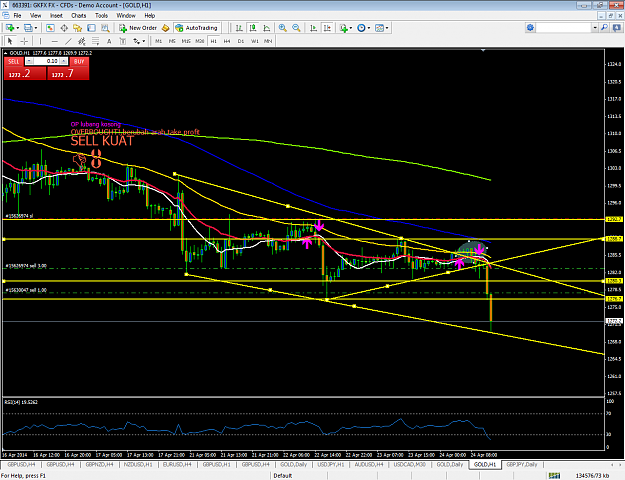Draw a trendline with the trendline tool
This screenshot has height=480, width=625.
coord(68,41)
